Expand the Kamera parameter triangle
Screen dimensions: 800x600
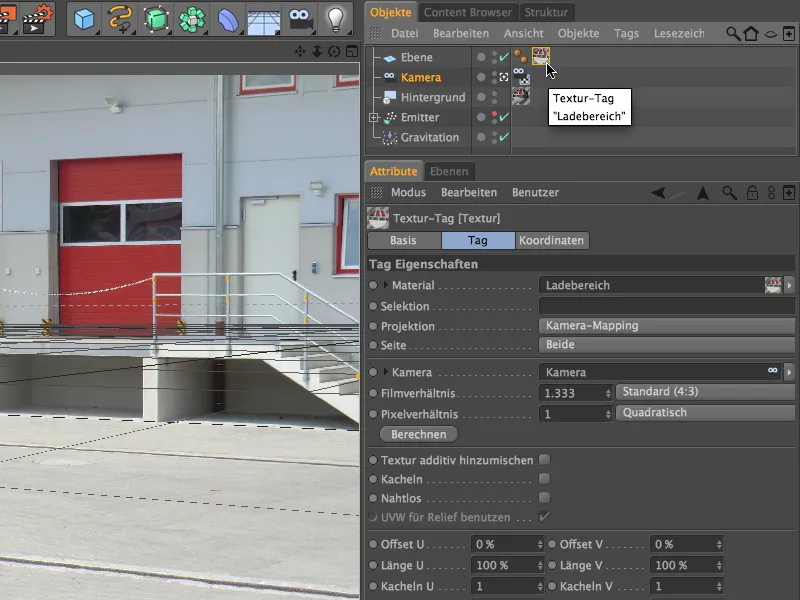pos(386,372)
